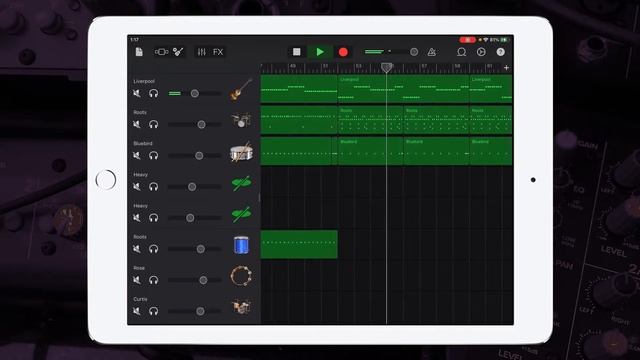The width and height of the screenshot is (640, 360).
Task: Select the Curtis track name label
Action: [x=140, y=299]
